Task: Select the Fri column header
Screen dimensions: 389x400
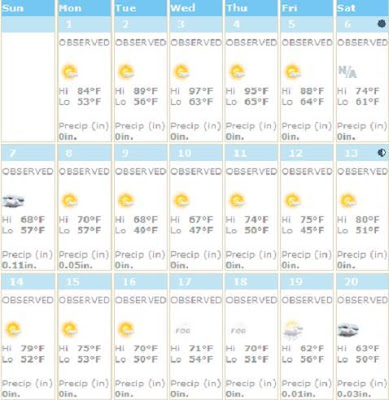Action: coord(307,8)
